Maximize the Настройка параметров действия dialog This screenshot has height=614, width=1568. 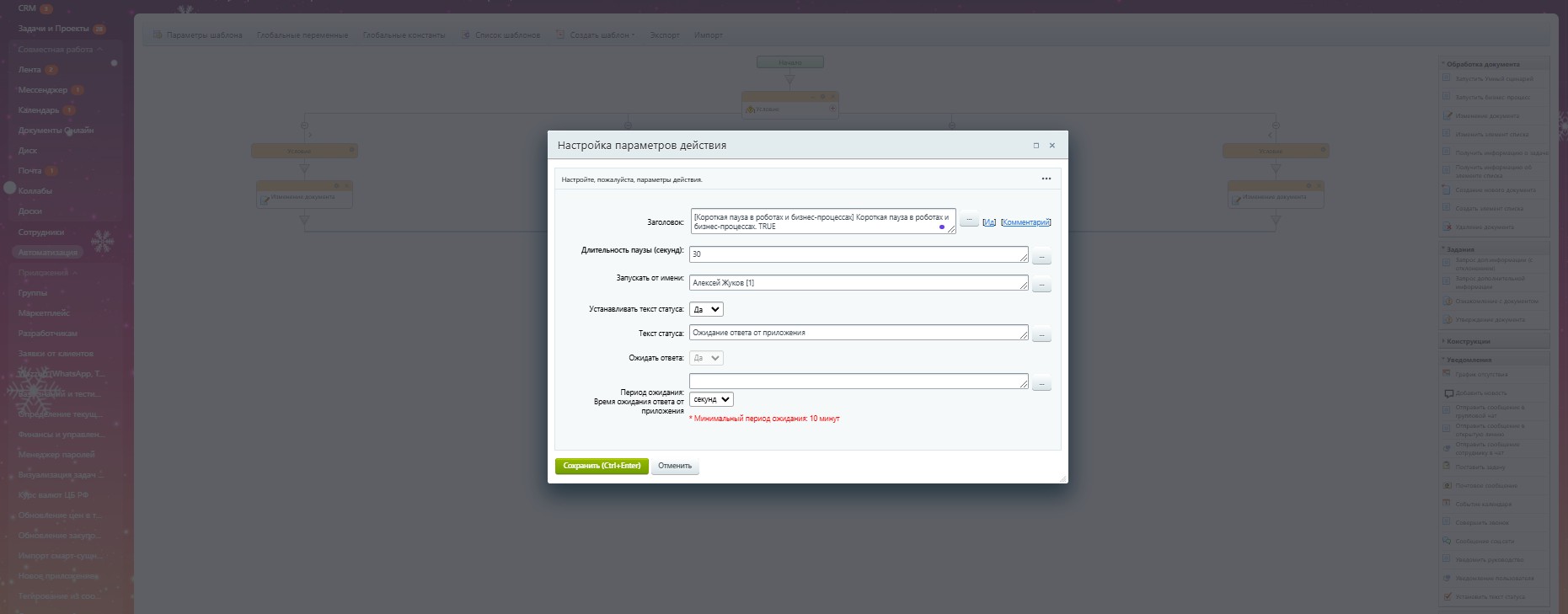[x=1036, y=146]
